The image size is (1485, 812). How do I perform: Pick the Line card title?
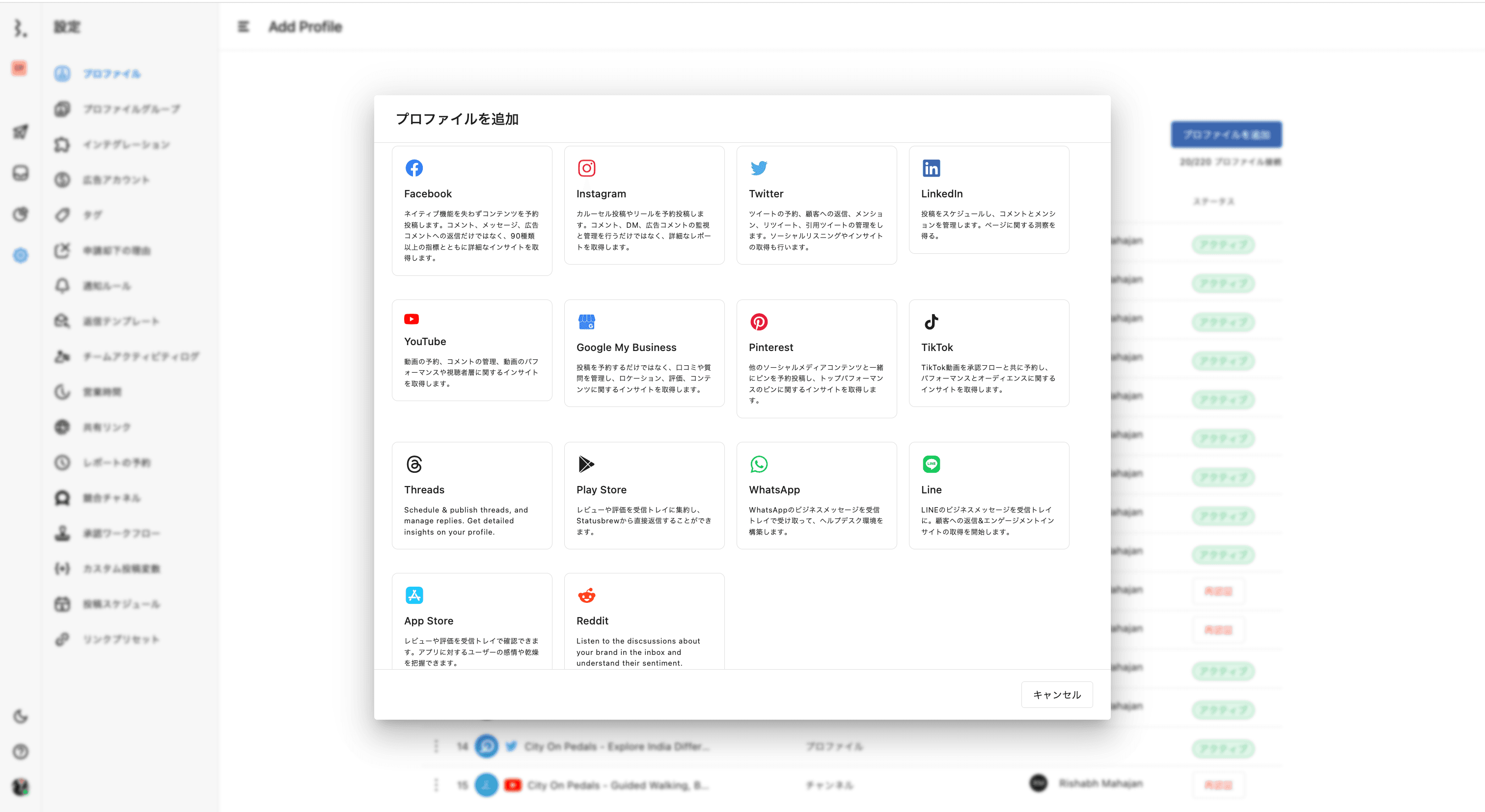coord(931,489)
